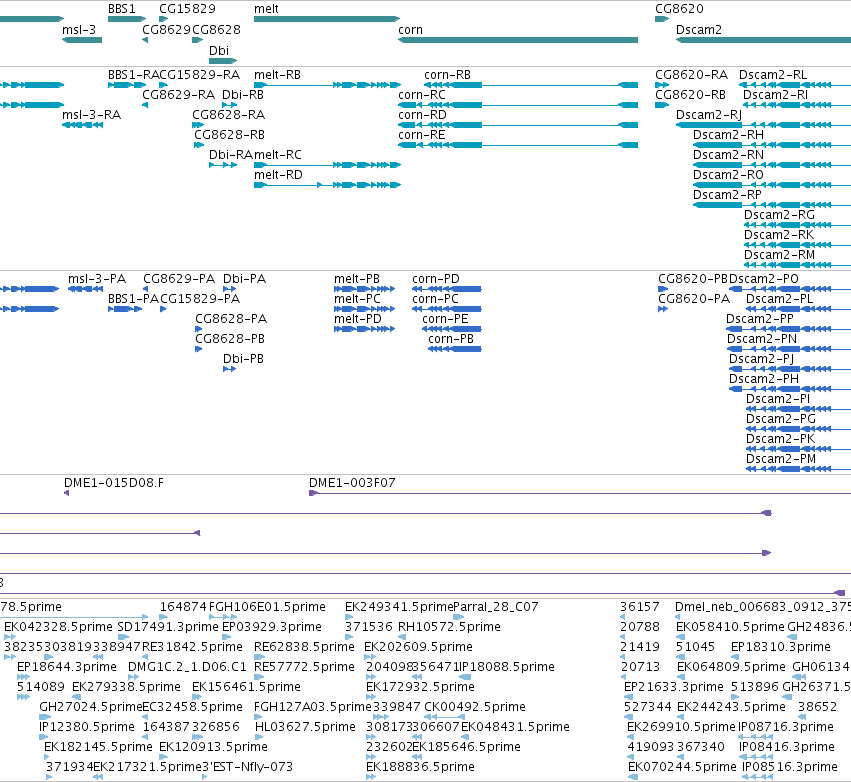Select the CG8628-RB transcript label

point(230,135)
